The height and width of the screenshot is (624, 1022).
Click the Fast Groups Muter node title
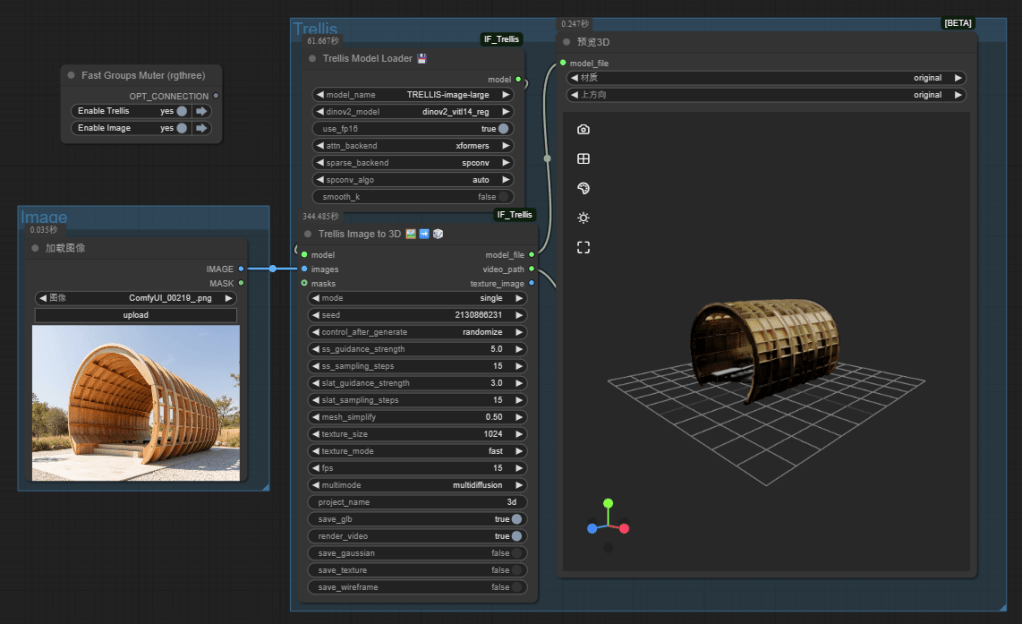(137, 75)
